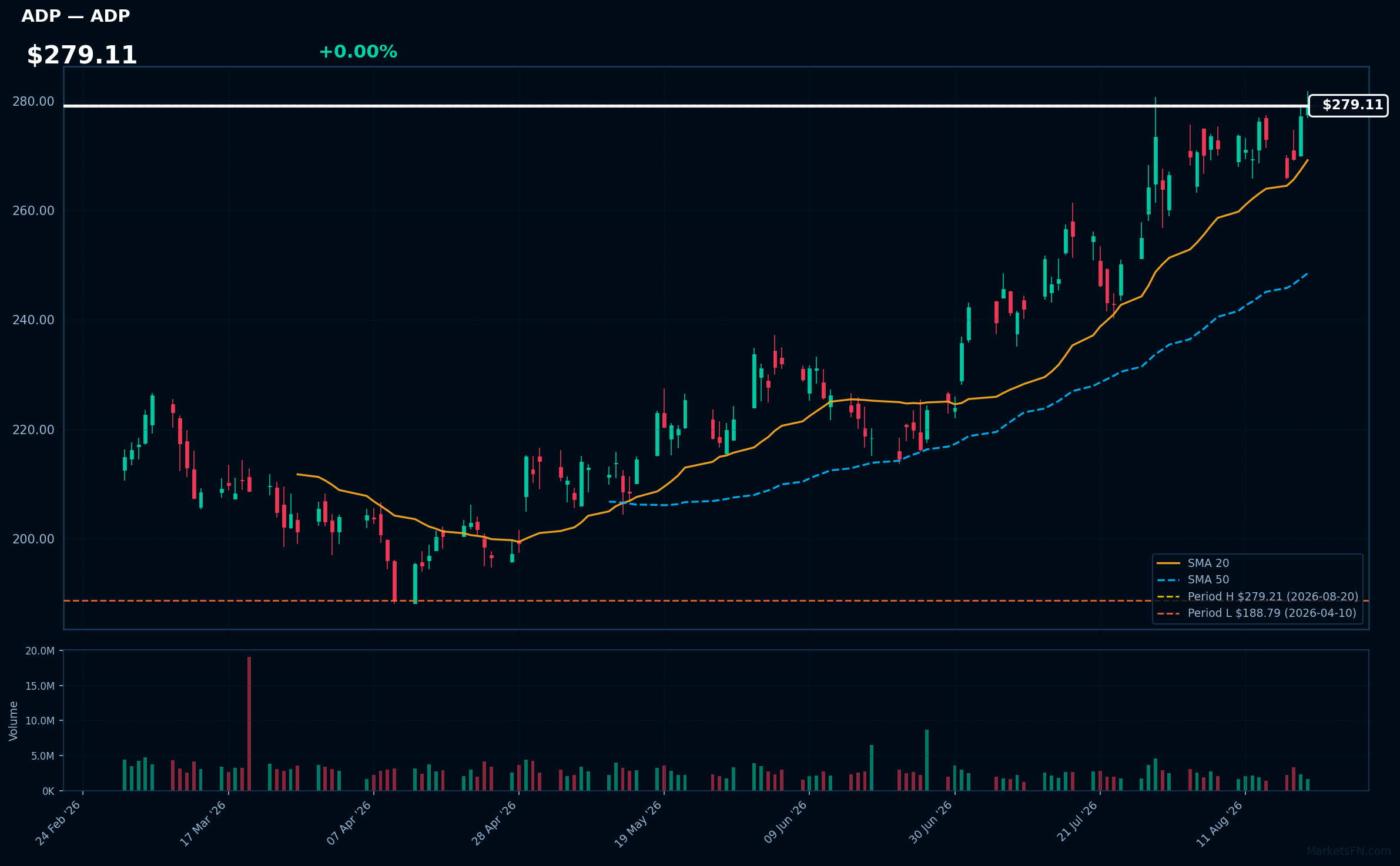This screenshot has height=866, width=1400.
Task: Click the 30 Jun '26 date label
Action: pos(930,823)
